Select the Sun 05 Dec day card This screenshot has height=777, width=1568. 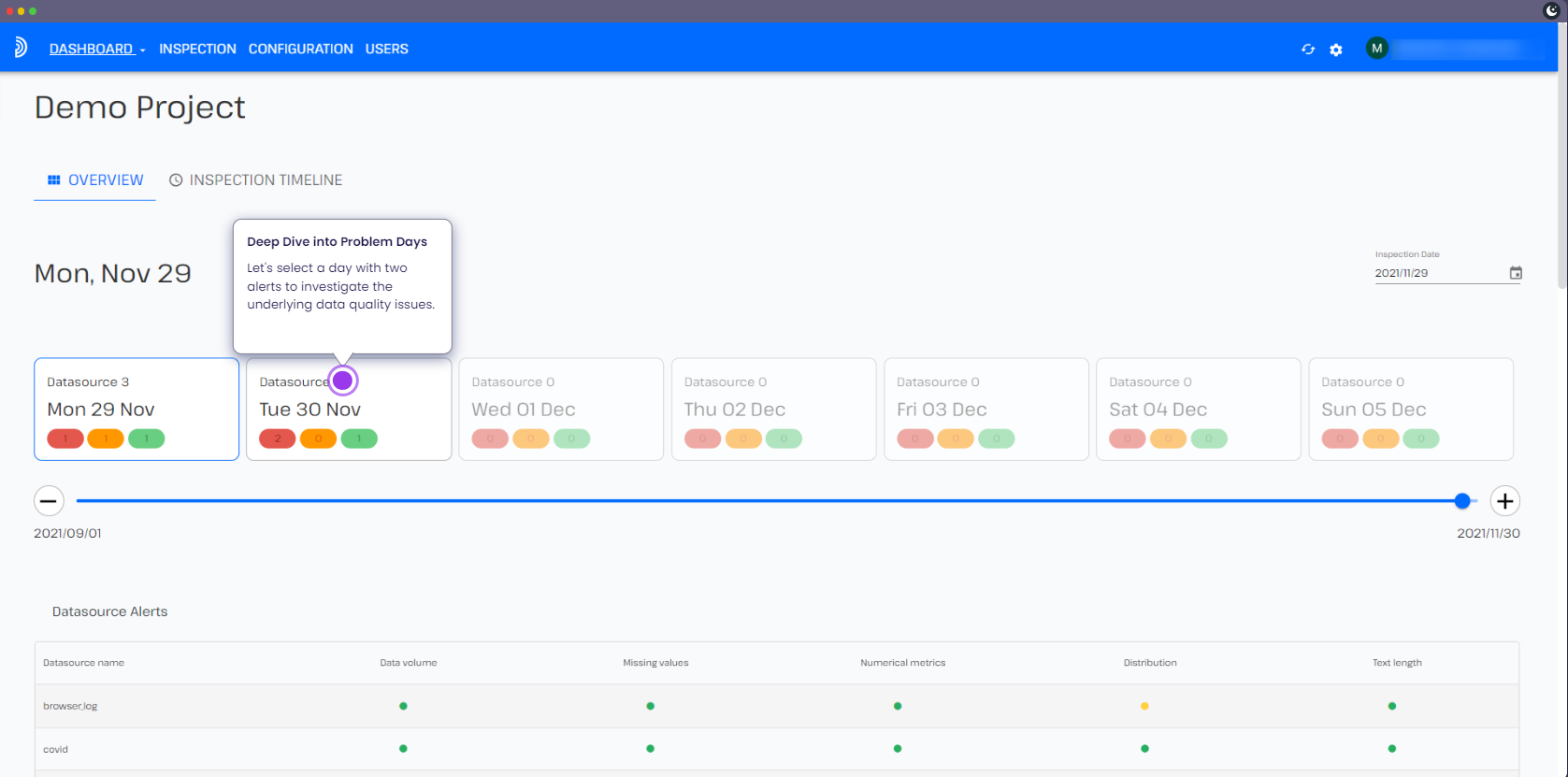1411,409
